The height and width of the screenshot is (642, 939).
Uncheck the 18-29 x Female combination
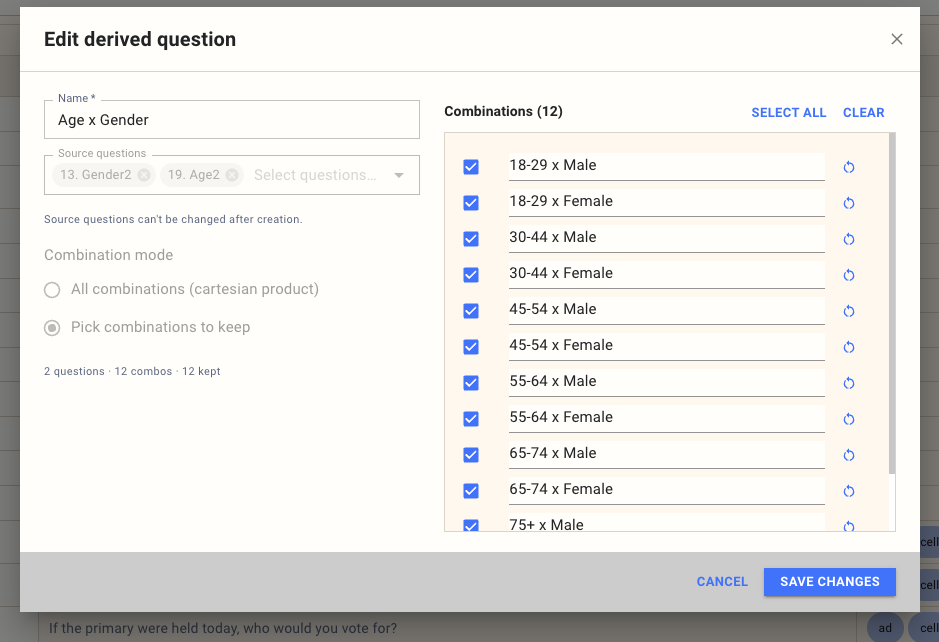[x=471, y=202]
